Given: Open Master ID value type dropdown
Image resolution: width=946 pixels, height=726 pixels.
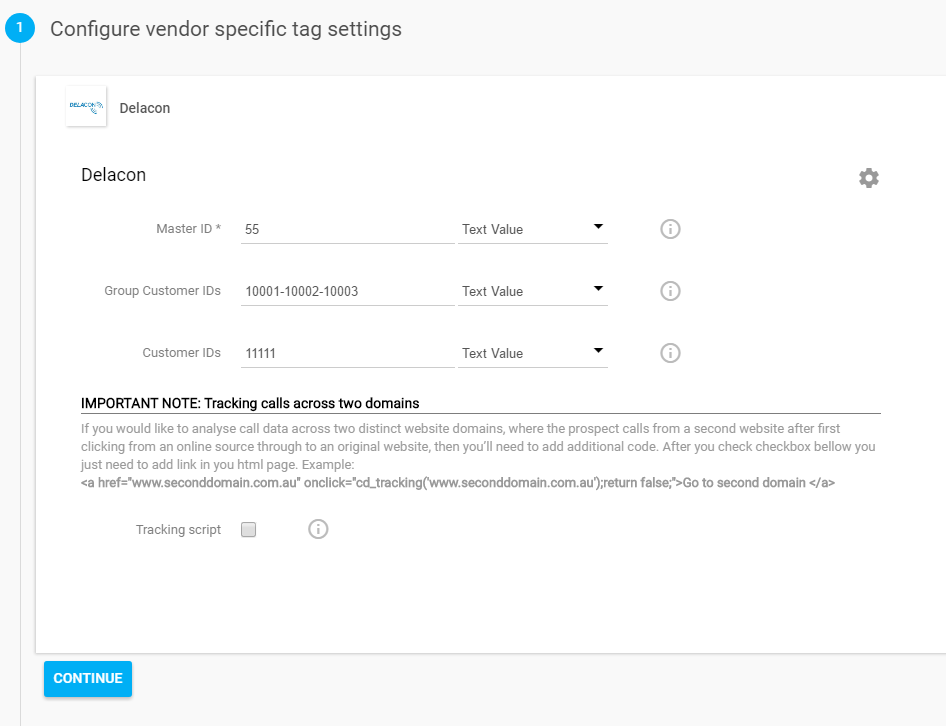Looking at the screenshot, I should pos(533,229).
